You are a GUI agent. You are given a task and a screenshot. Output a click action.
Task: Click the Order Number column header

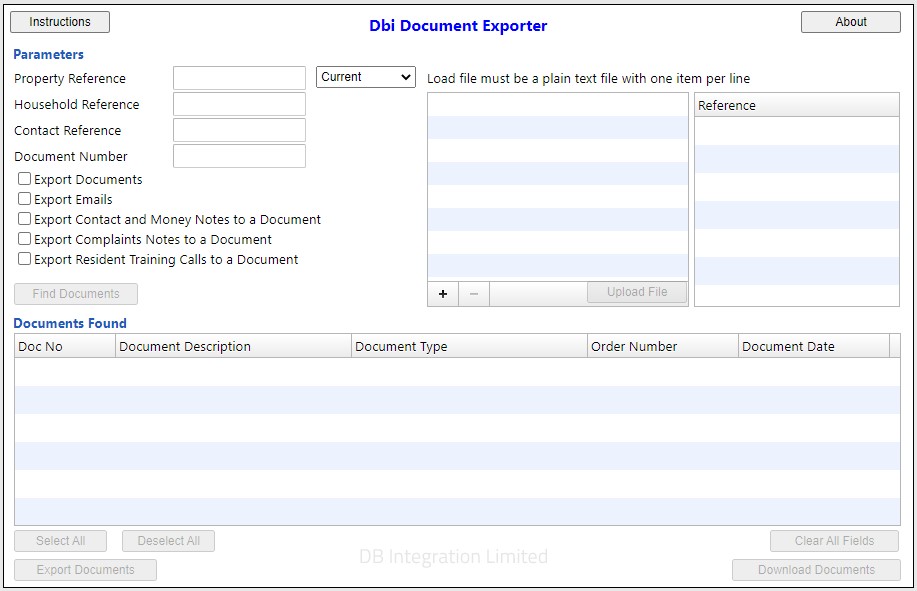click(x=662, y=346)
